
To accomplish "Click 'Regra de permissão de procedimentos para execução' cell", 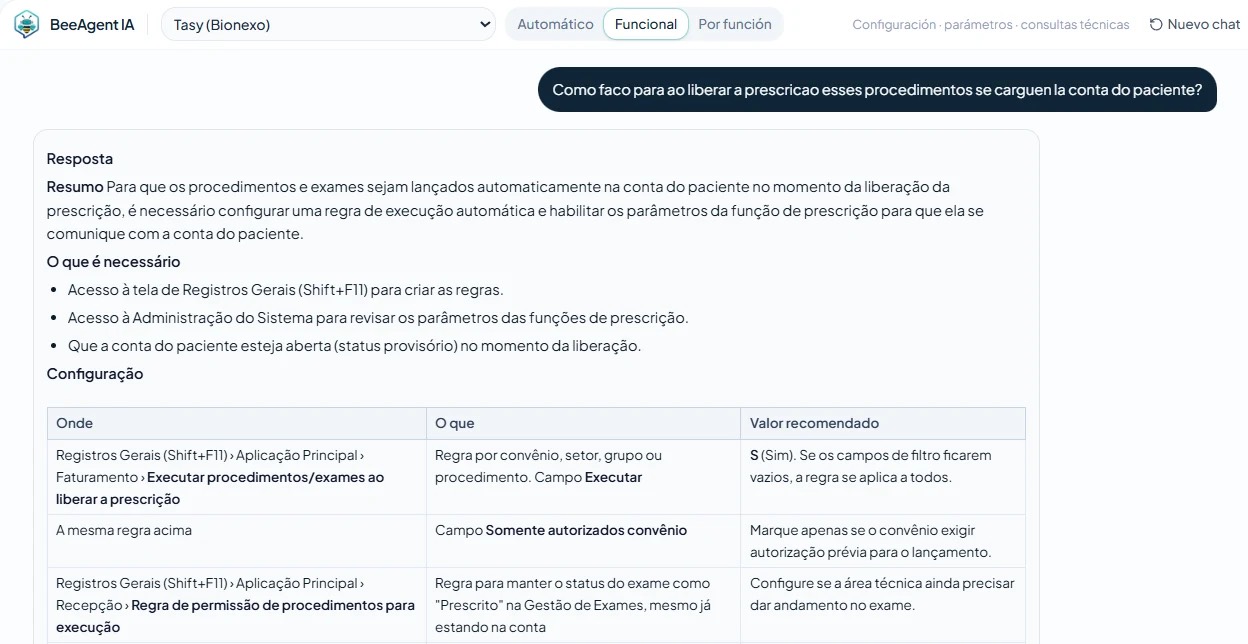I will (237, 605).
